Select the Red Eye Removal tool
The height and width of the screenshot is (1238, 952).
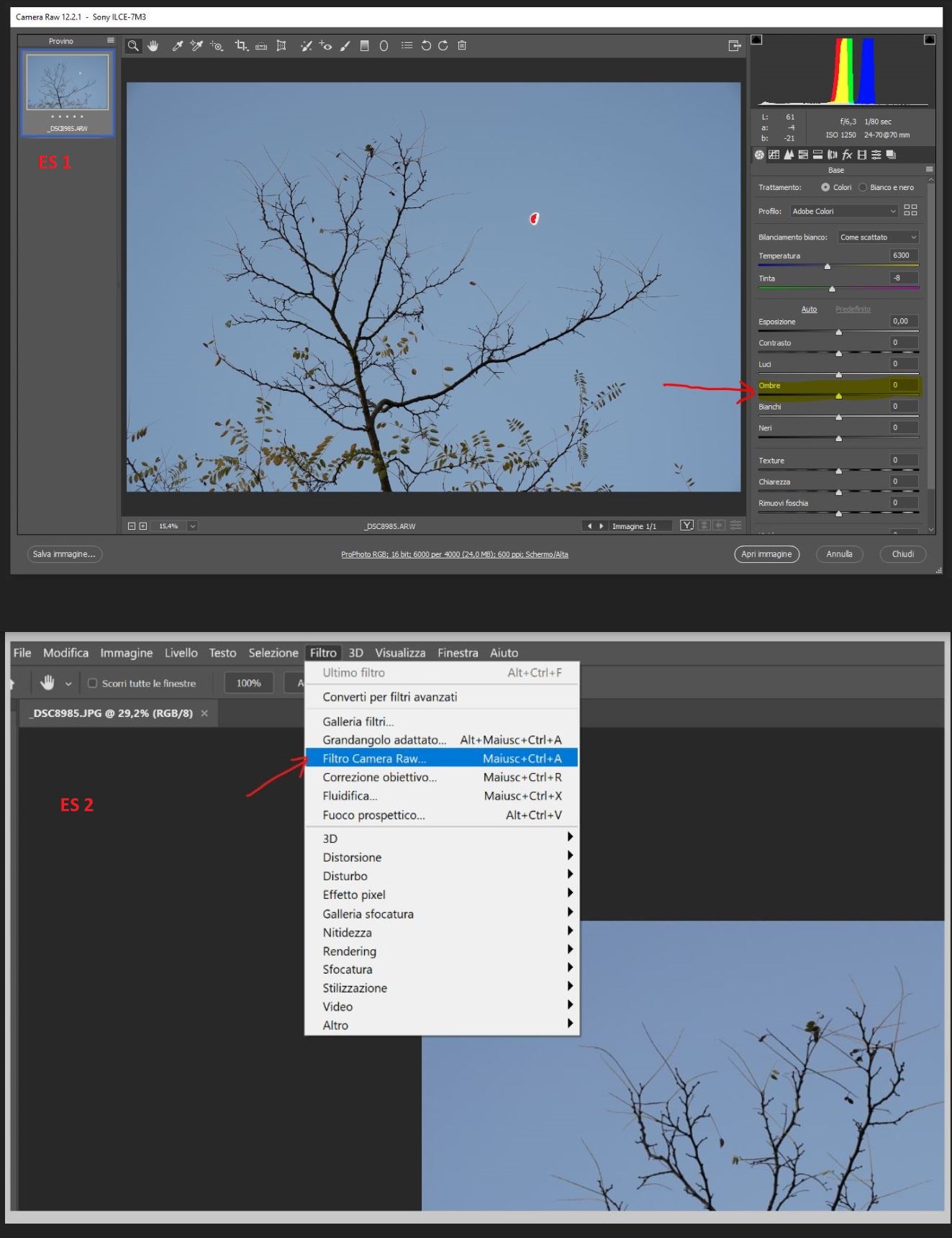point(325,46)
